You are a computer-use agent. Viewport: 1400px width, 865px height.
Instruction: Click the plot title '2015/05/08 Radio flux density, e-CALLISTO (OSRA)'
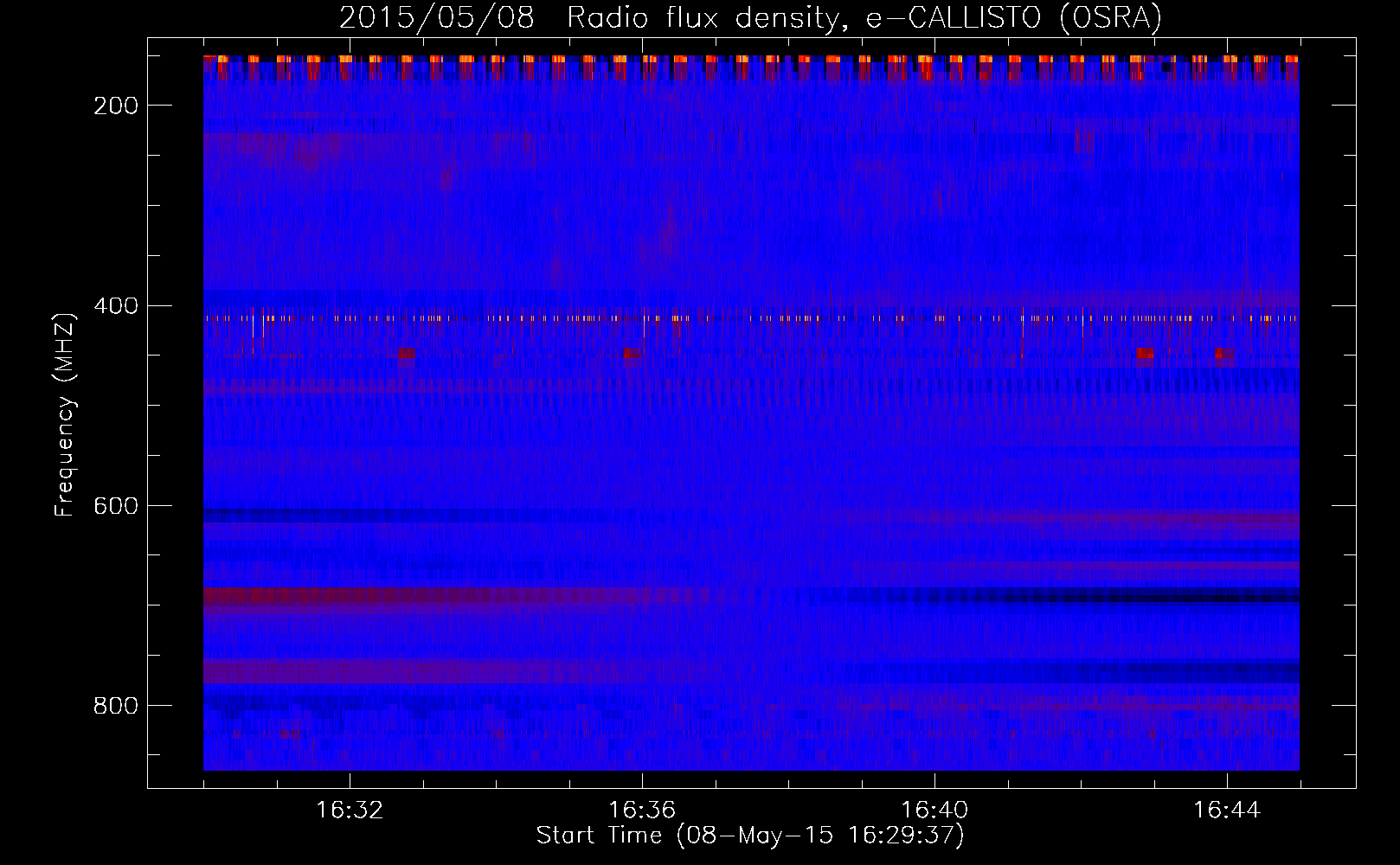[750, 17]
